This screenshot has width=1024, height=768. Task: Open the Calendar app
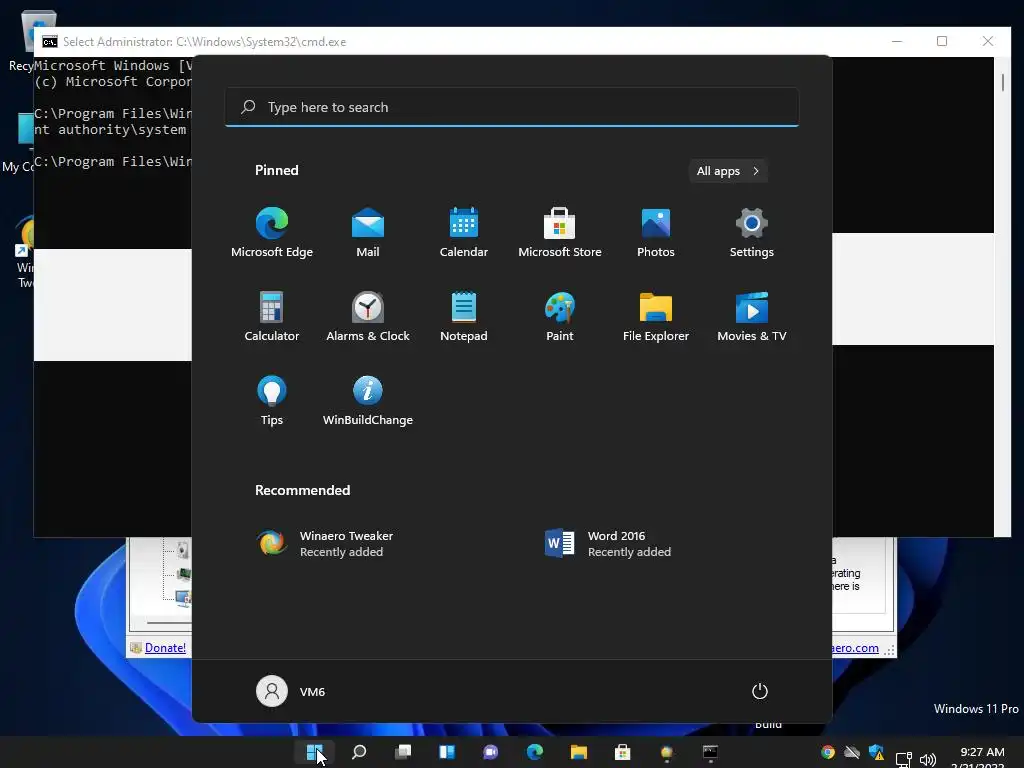pyautogui.click(x=464, y=232)
